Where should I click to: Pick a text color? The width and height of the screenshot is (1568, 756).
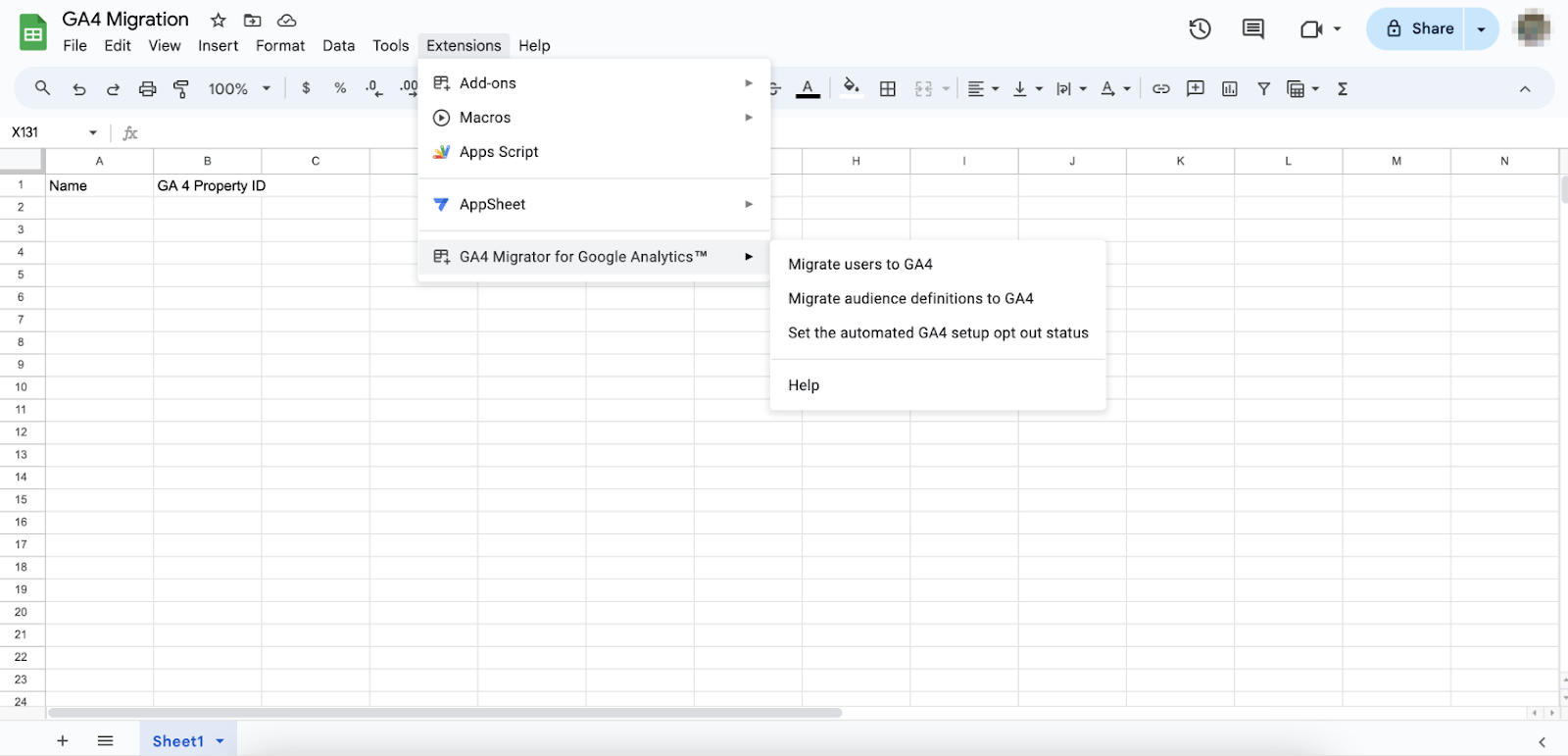[808, 89]
